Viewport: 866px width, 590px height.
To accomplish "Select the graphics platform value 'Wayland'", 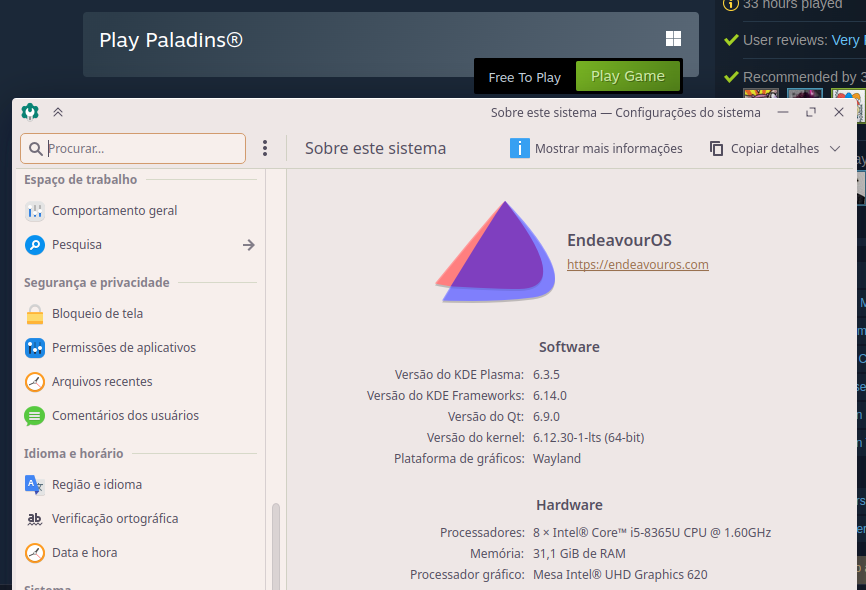I will coord(557,459).
